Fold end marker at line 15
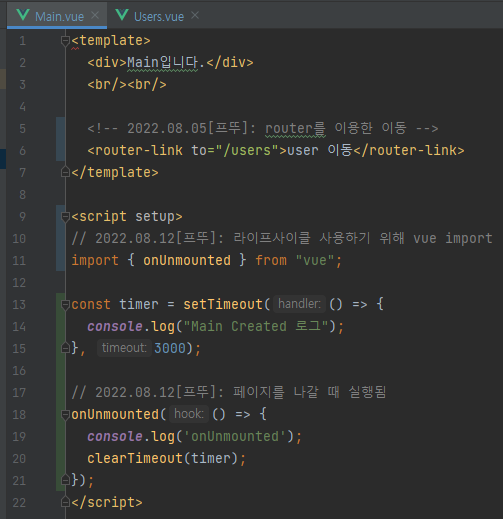503x519 pixels. pos(65,348)
